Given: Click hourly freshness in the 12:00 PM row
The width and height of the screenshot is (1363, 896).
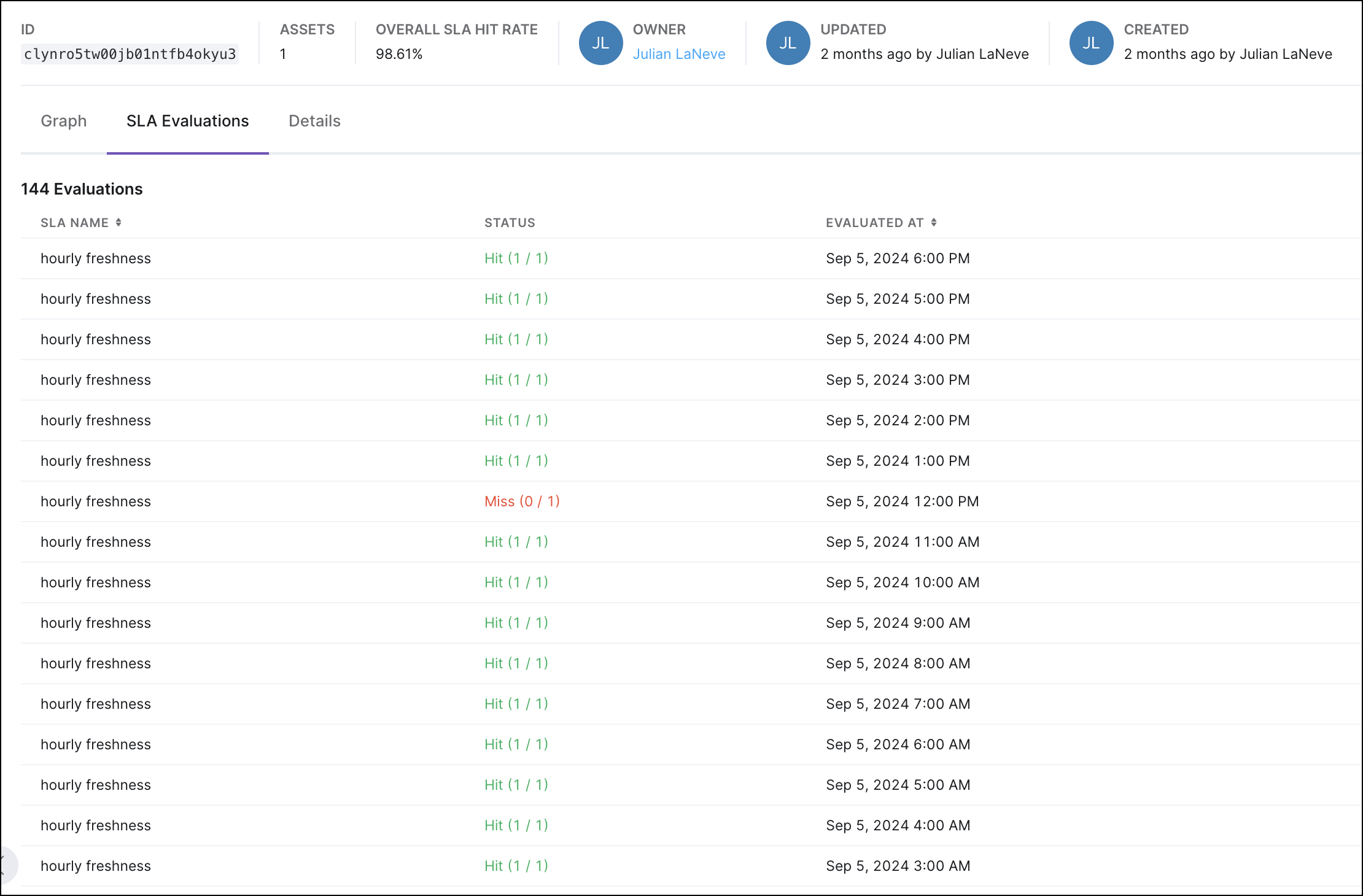Looking at the screenshot, I should pos(96,501).
